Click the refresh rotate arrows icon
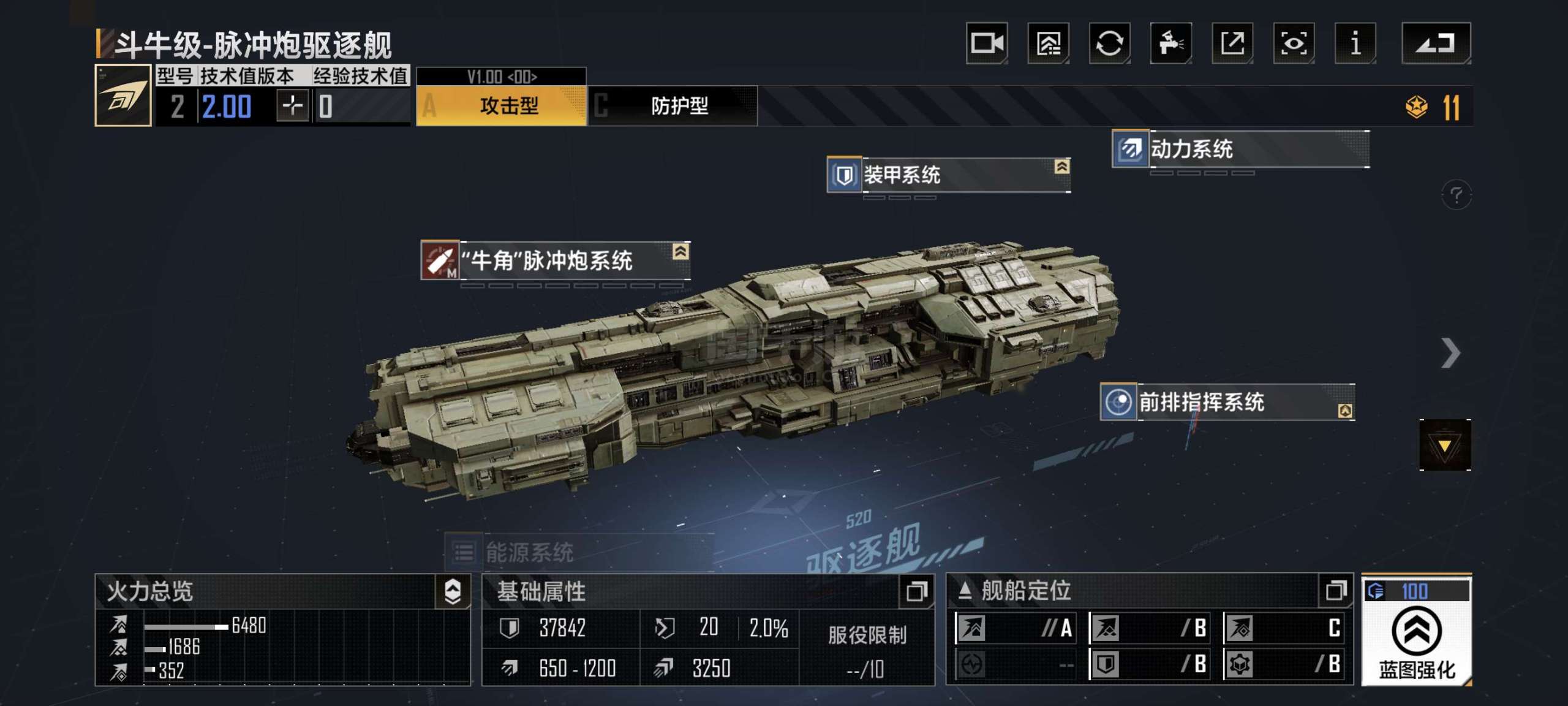 point(1109,44)
